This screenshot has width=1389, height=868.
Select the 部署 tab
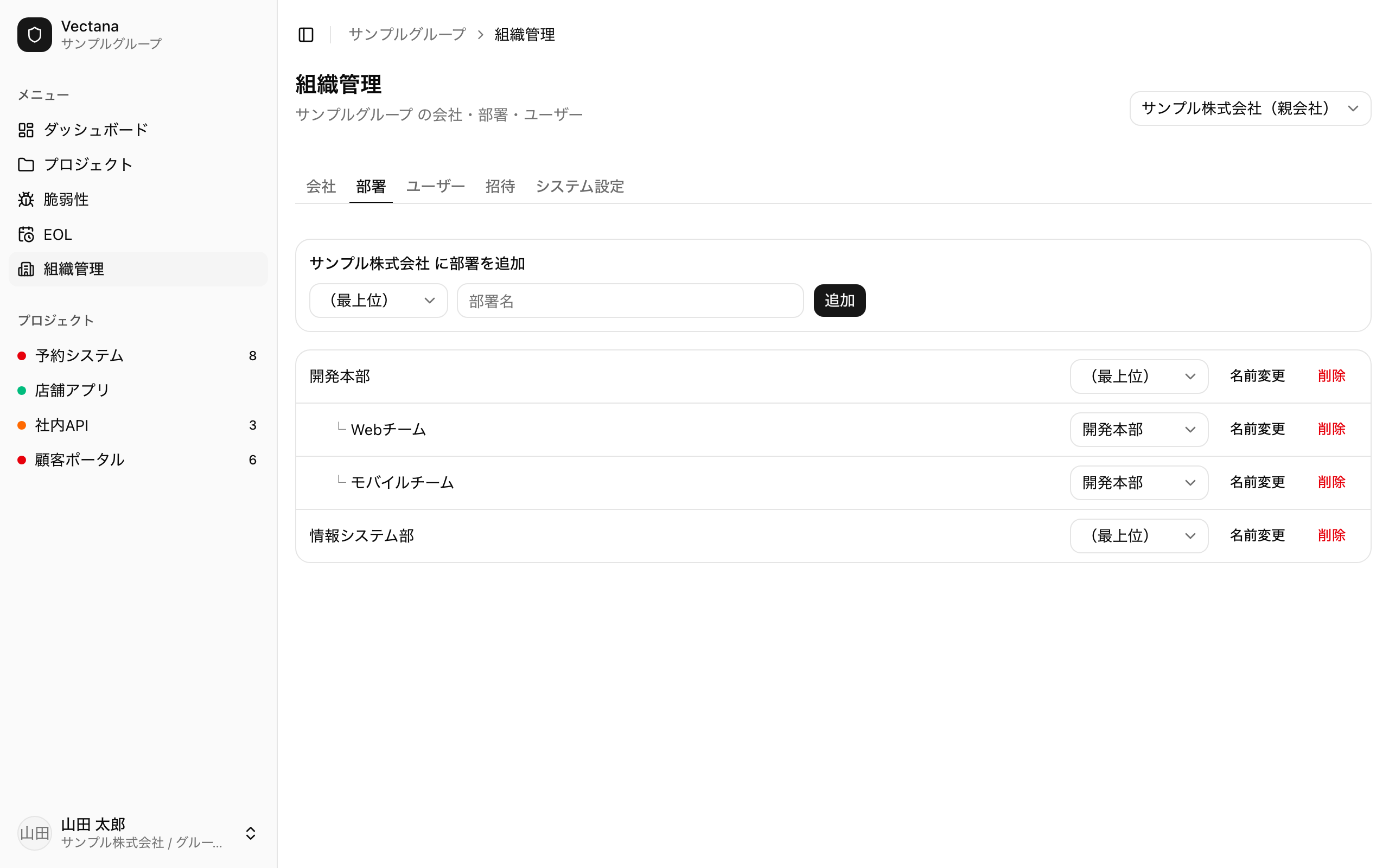(x=371, y=187)
